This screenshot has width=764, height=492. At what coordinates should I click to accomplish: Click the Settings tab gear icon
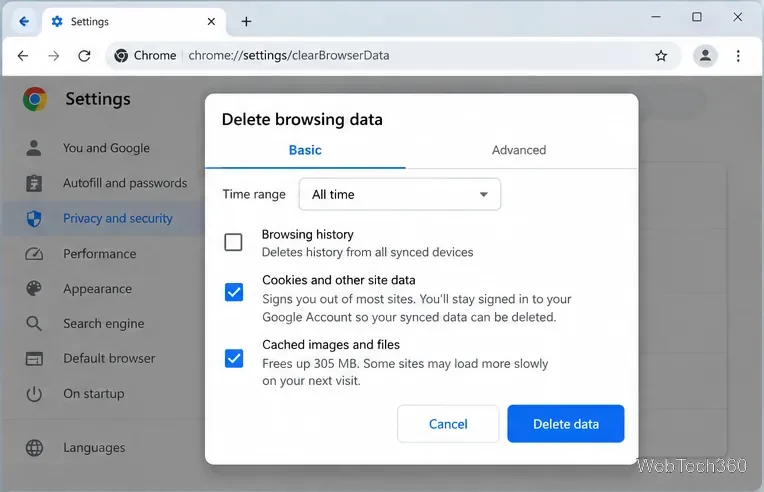click(x=57, y=21)
